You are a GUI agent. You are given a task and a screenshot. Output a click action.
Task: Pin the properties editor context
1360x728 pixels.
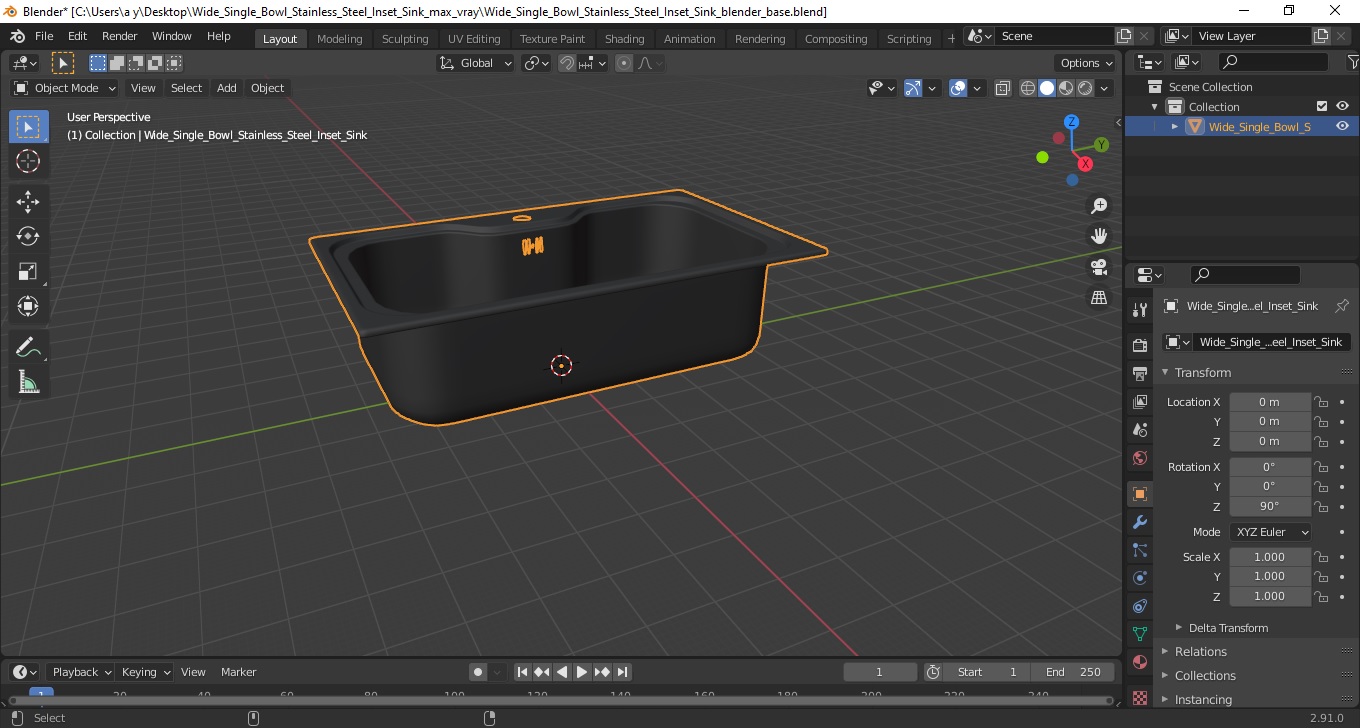[x=1342, y=306]
